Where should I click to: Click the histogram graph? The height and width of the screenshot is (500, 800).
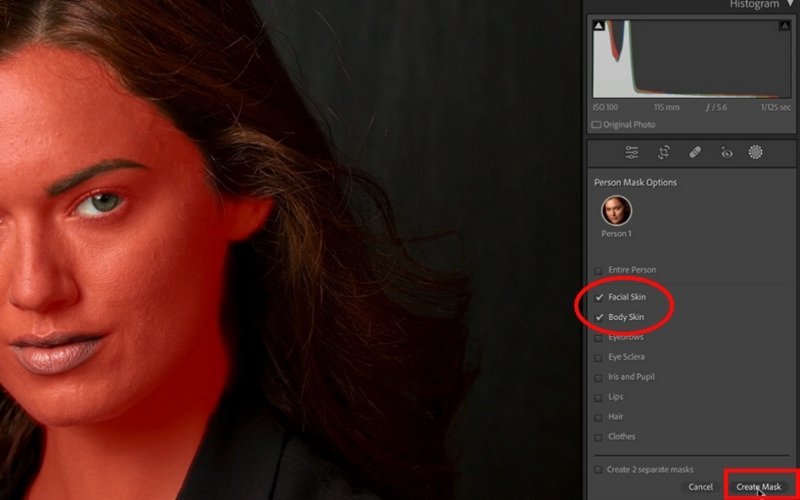pos(691,59)
